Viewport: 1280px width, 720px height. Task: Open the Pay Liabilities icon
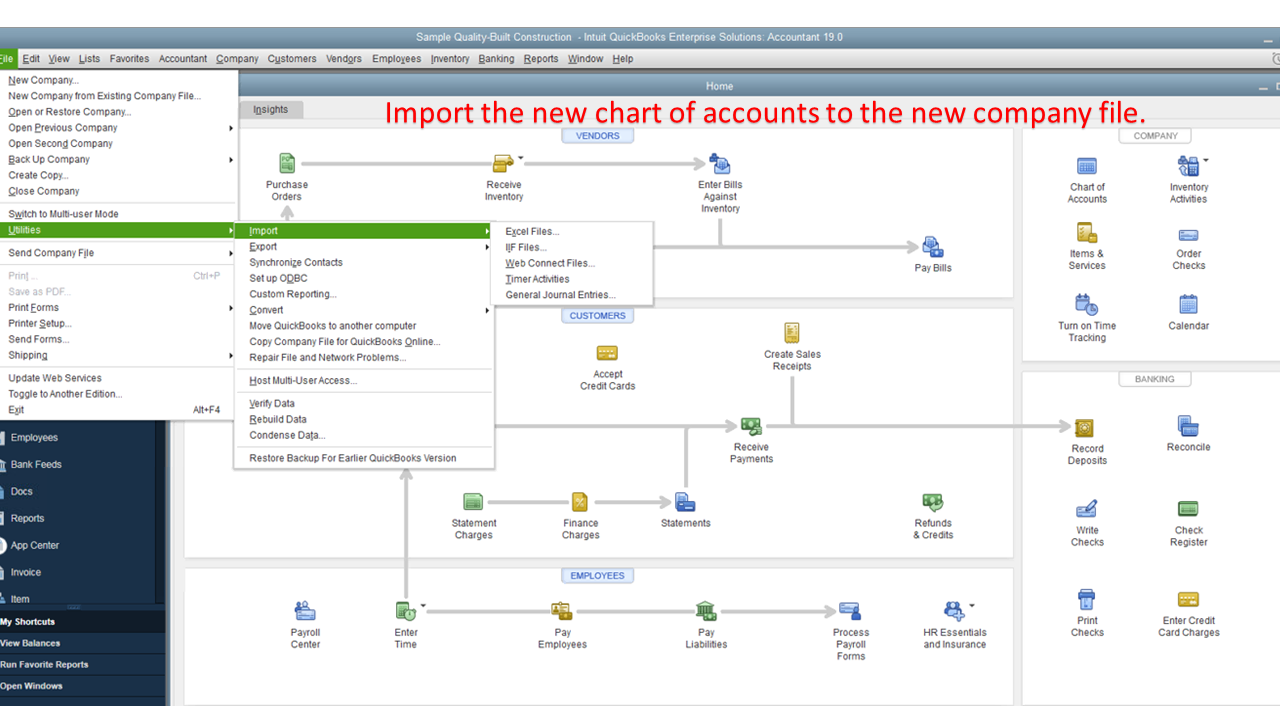706,611
